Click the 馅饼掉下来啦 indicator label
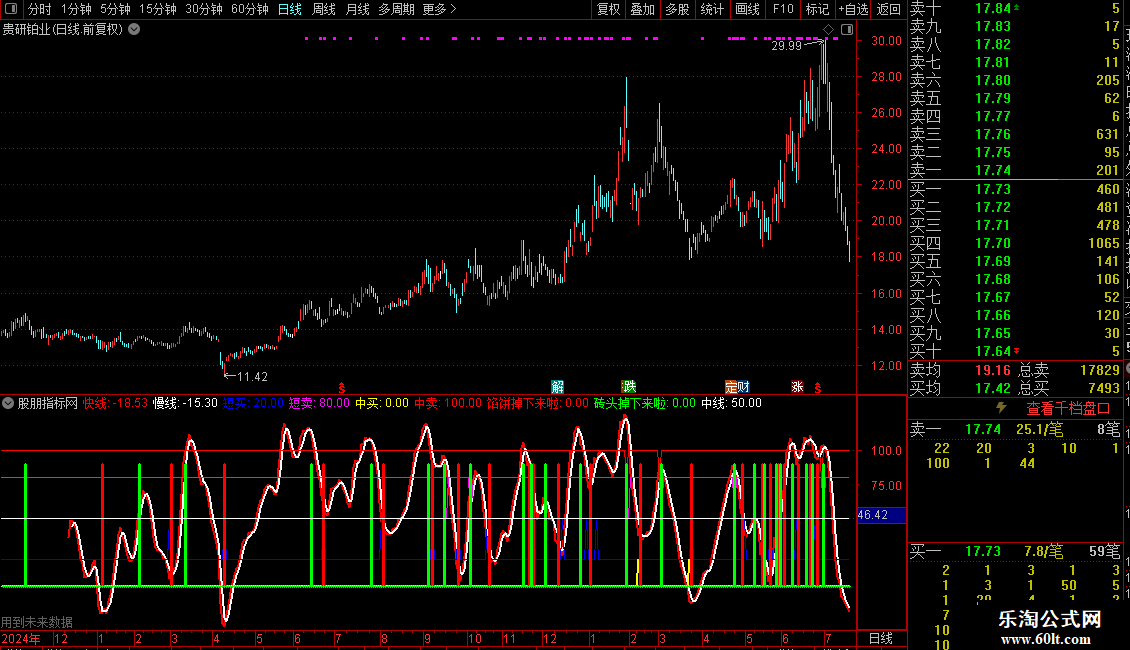Image resolution: width=1130 pixels, height=650 pixels. point(538,403)
